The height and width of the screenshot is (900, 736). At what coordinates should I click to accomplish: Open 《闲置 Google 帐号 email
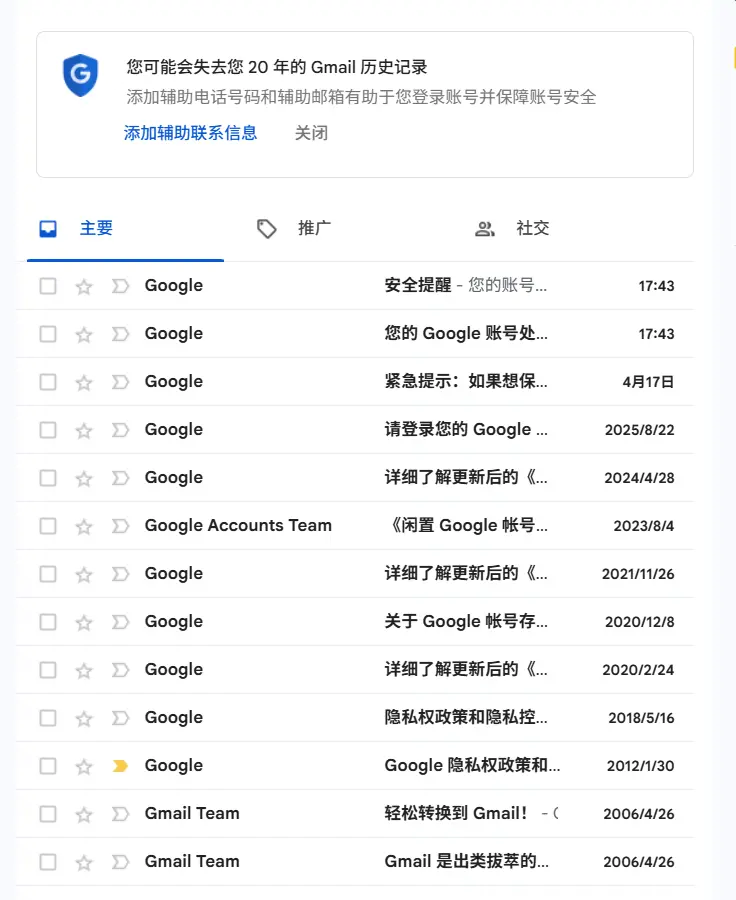(x=466, y=525)
